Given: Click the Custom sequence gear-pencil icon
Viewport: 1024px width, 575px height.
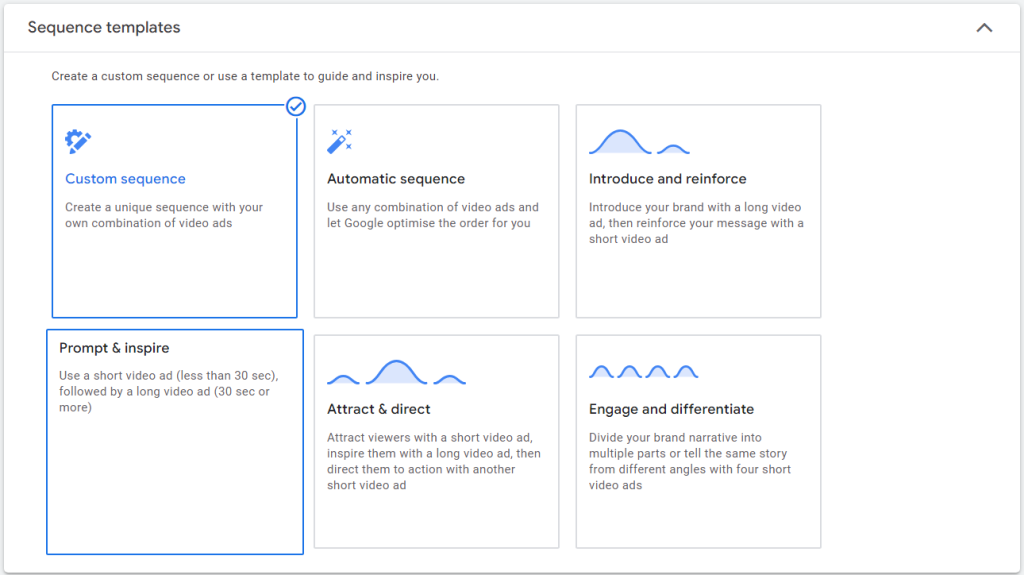Looking at the screenshot, I should (78, 141).
